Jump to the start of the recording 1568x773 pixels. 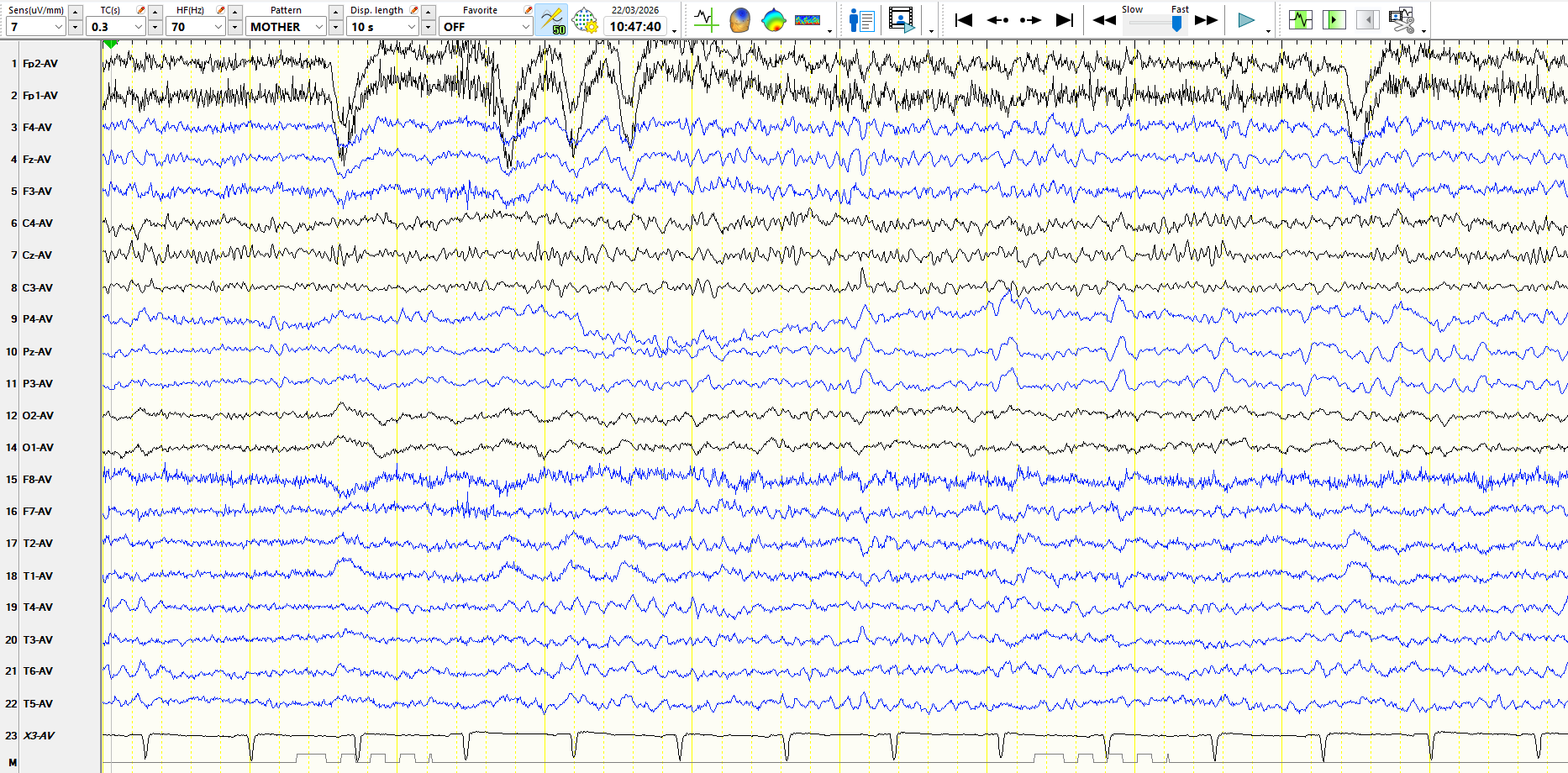point(964,19)
